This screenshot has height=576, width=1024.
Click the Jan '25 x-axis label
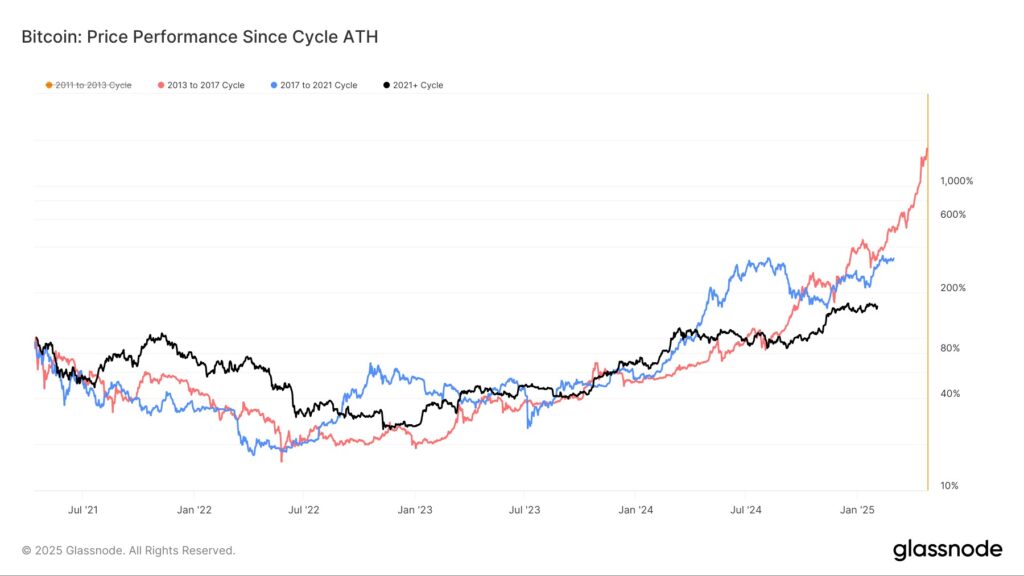pos(857,509)
